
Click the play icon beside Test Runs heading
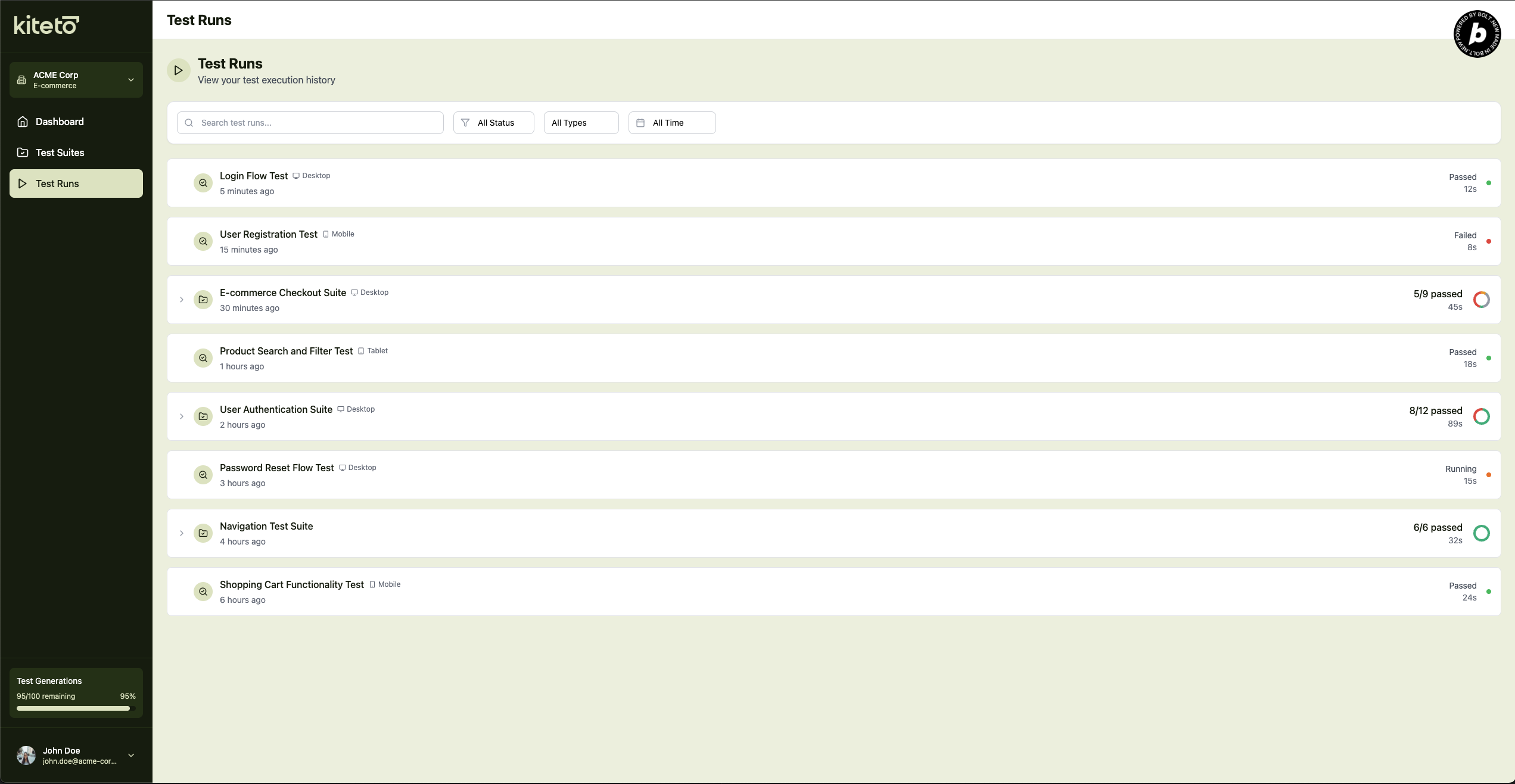(x=178, y=70)
